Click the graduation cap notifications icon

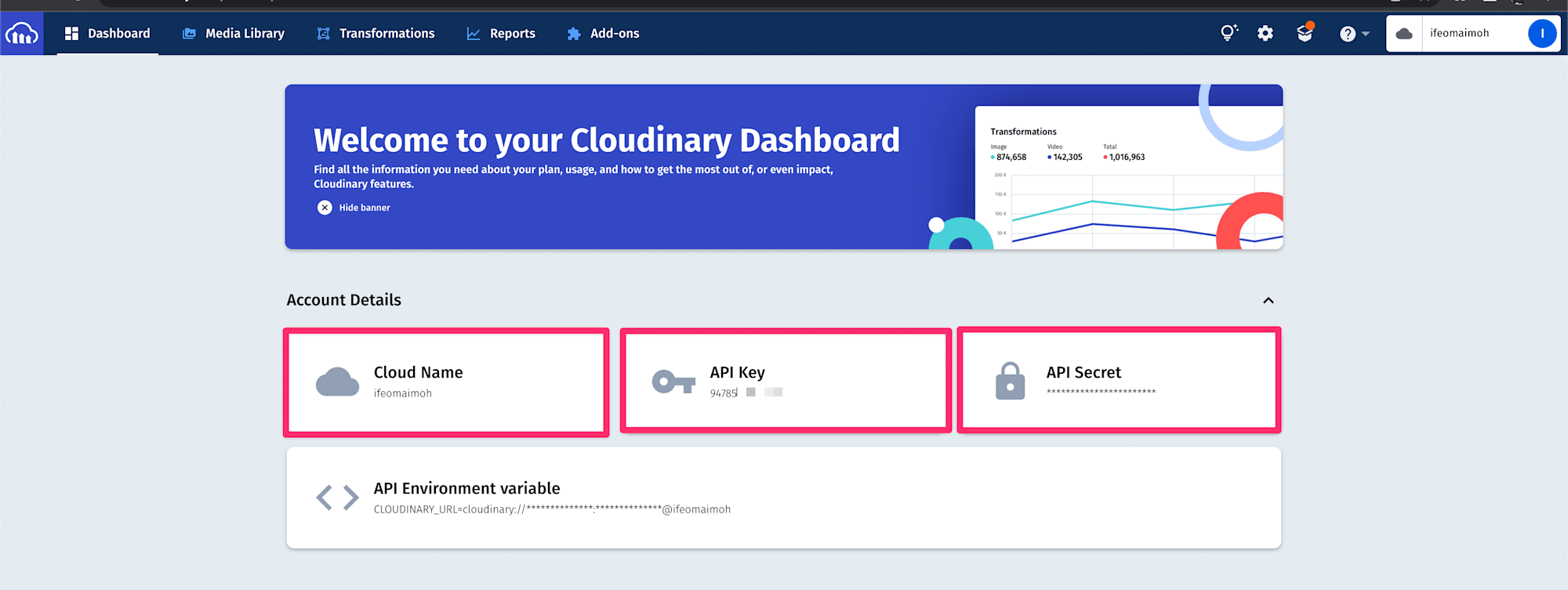click(x=1305, y=33)
